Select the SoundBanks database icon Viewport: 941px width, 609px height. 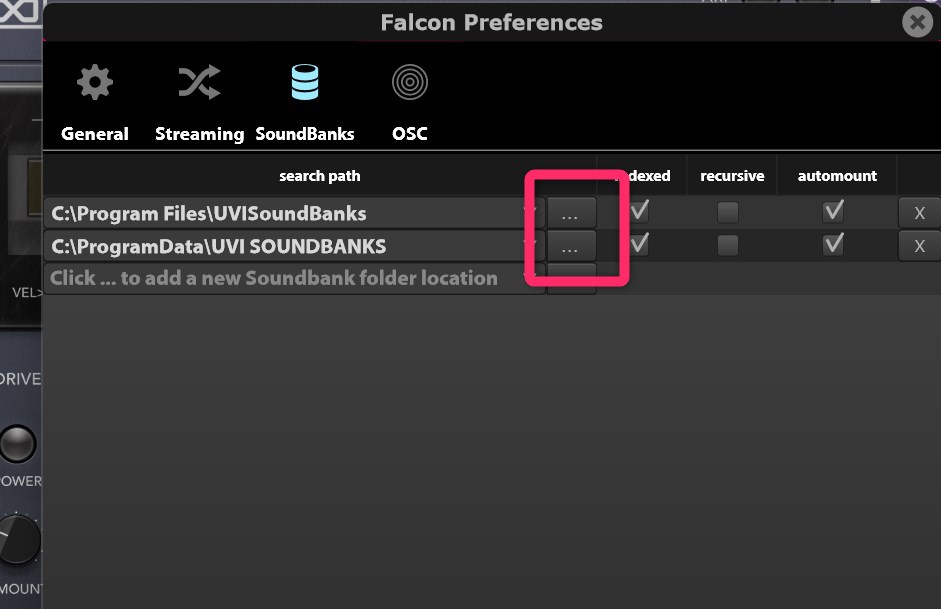click(304, 83)
